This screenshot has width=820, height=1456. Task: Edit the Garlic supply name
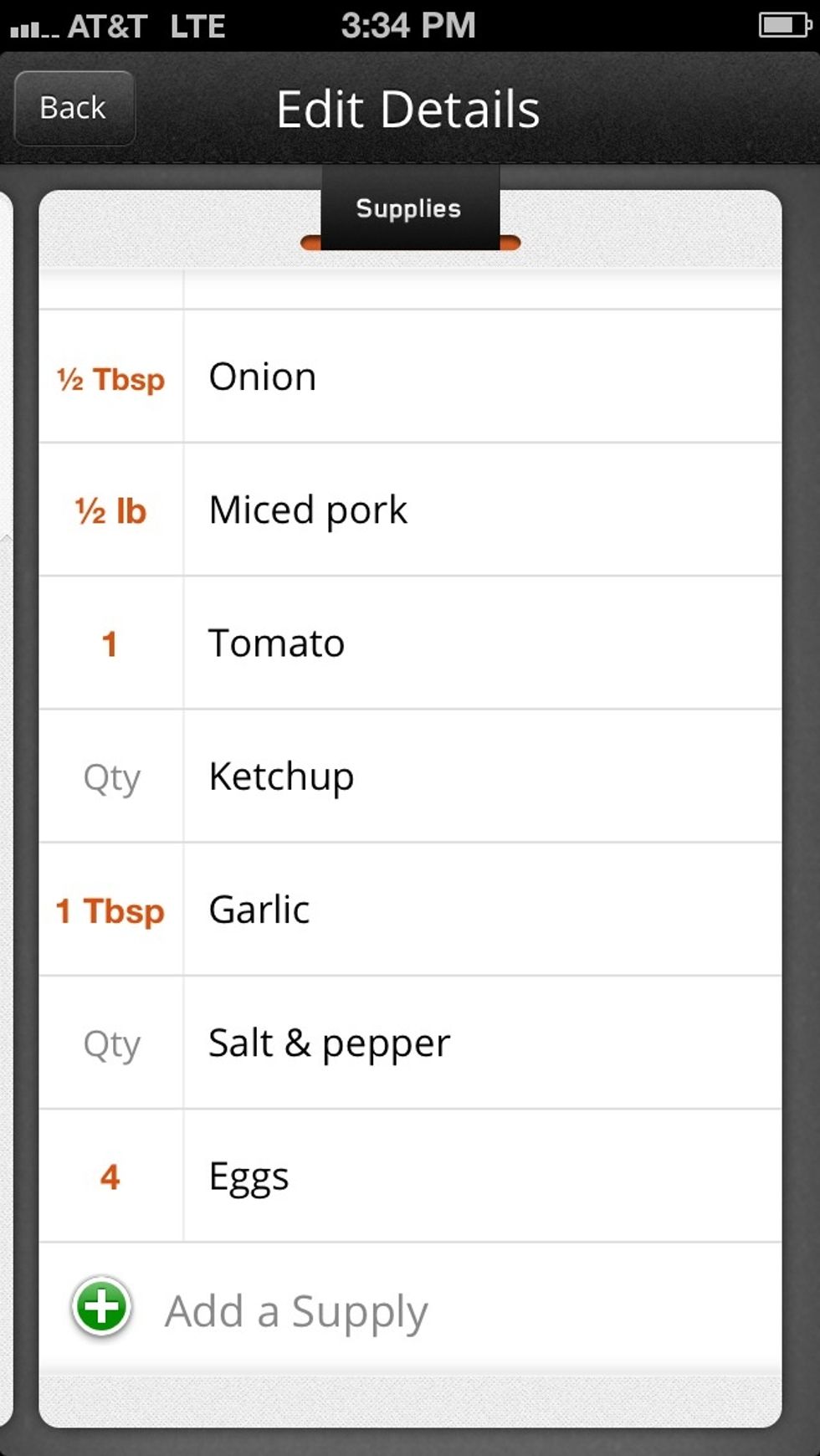259,910
